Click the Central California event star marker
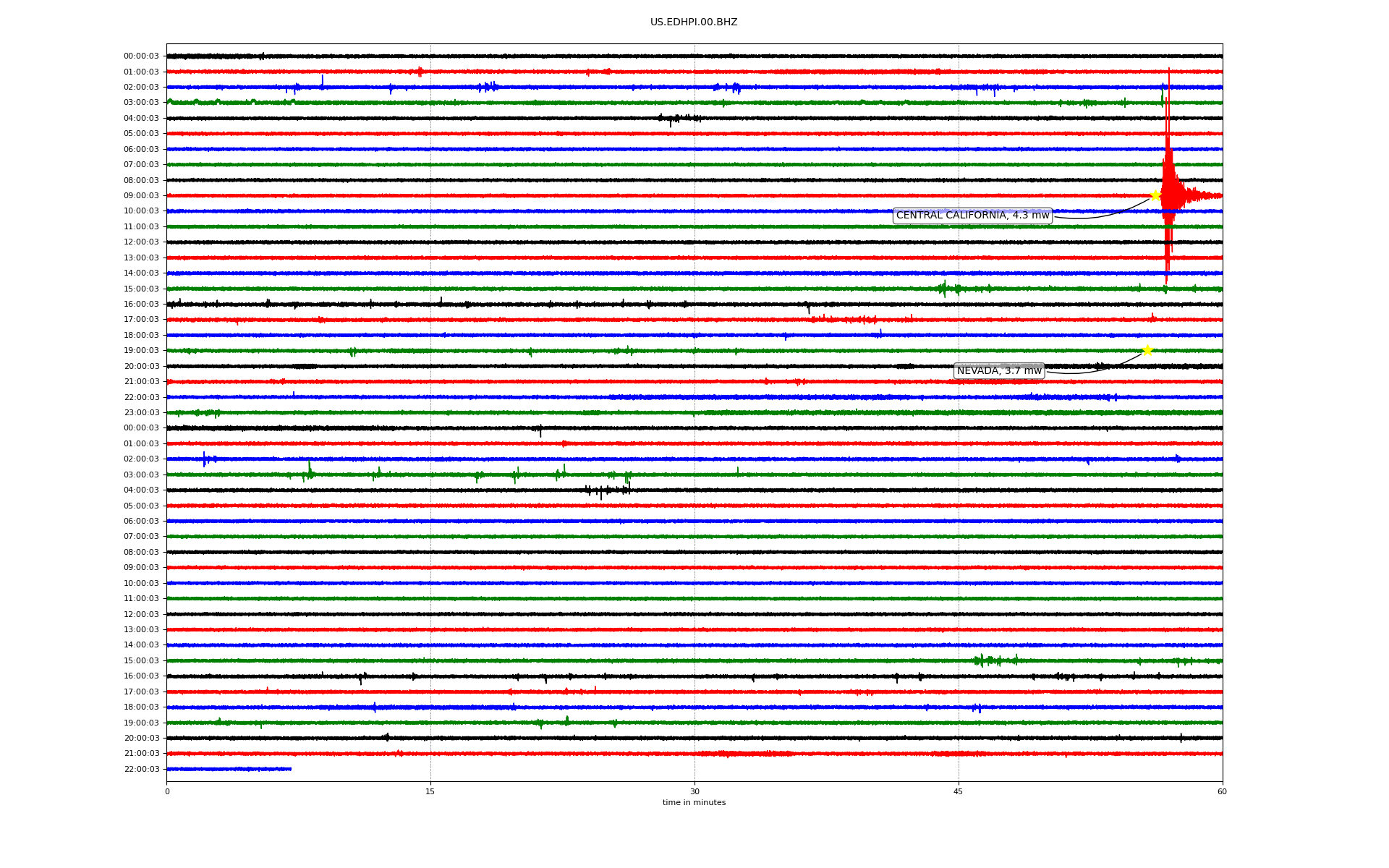Image resolution: width=1389 pixels, height=868 pixels. coord(1155,195)
